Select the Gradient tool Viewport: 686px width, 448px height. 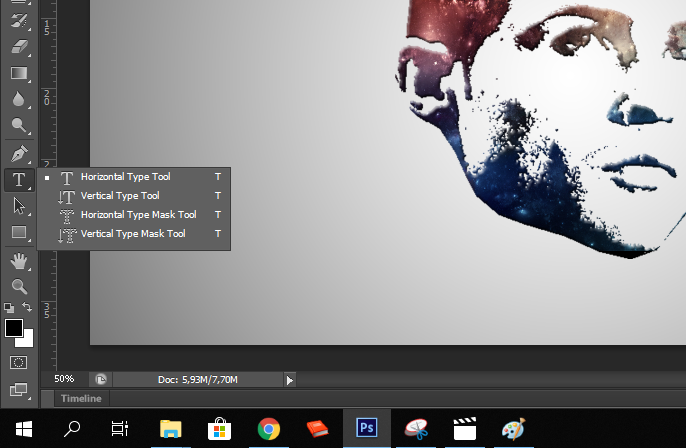click(19, 73)
